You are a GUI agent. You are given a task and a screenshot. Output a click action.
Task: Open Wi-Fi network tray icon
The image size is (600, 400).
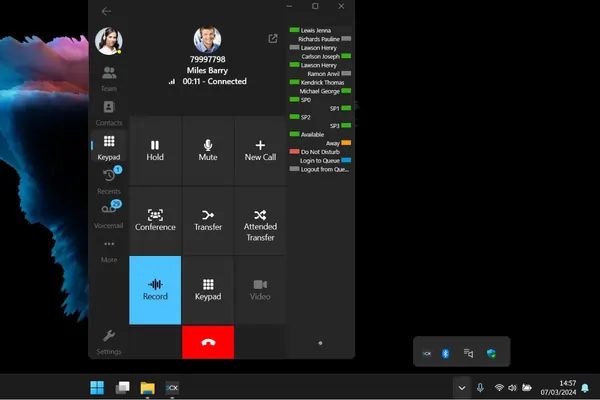[499, 387]
